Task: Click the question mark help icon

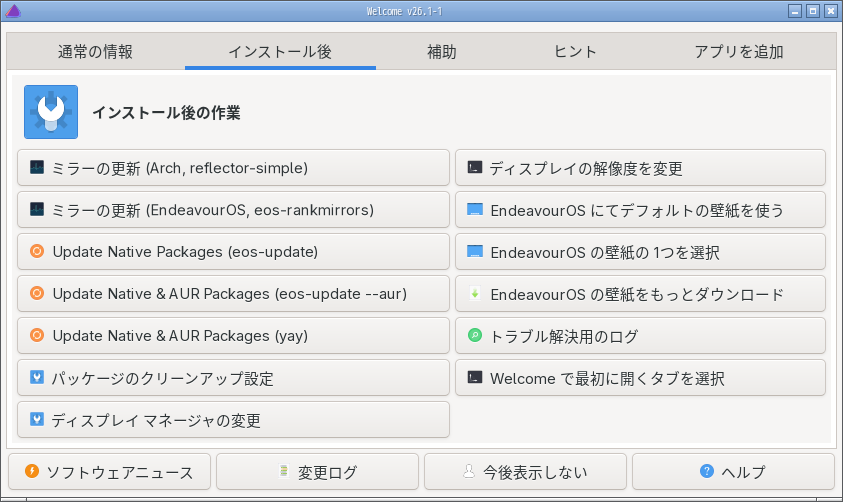Action: tap(707, 471)
